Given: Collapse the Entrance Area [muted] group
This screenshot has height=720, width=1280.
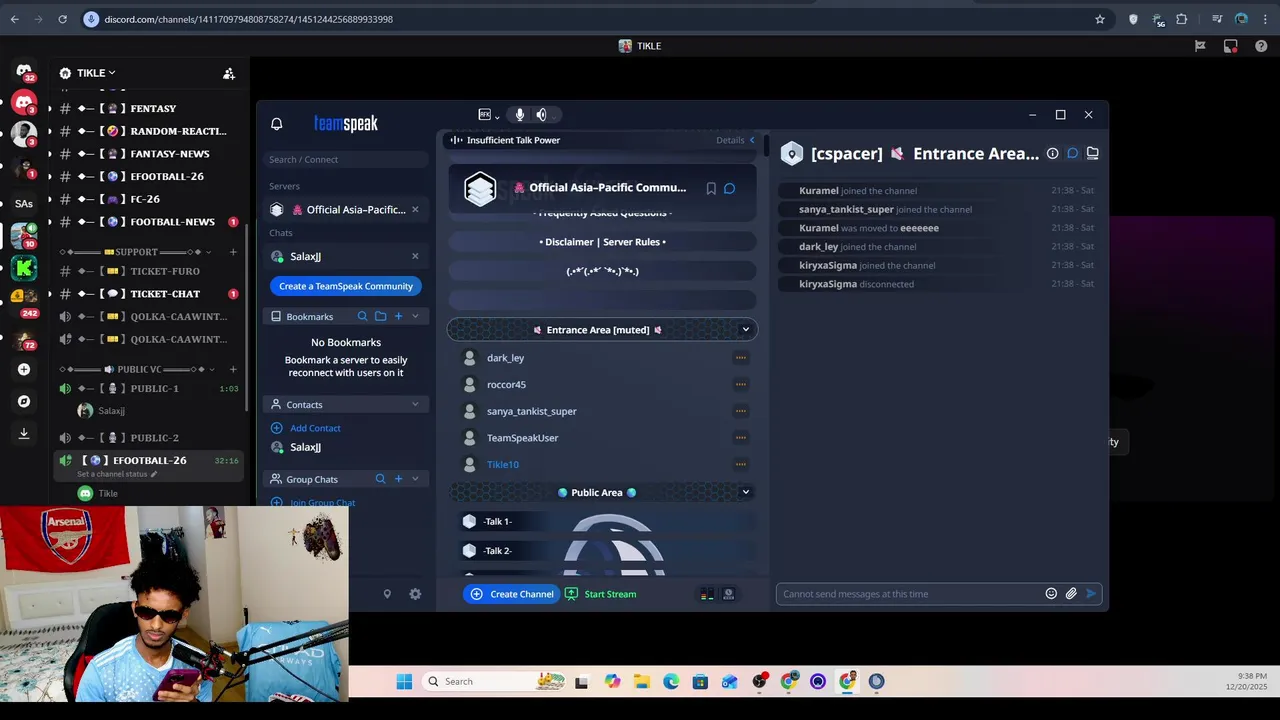Looking at the screenshot, I should (x=745, y=329).
